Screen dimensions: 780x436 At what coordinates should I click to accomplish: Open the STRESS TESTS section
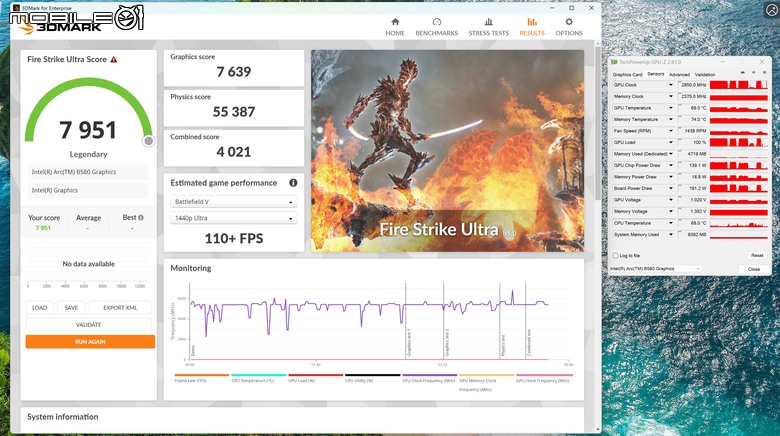pos(488,27)
